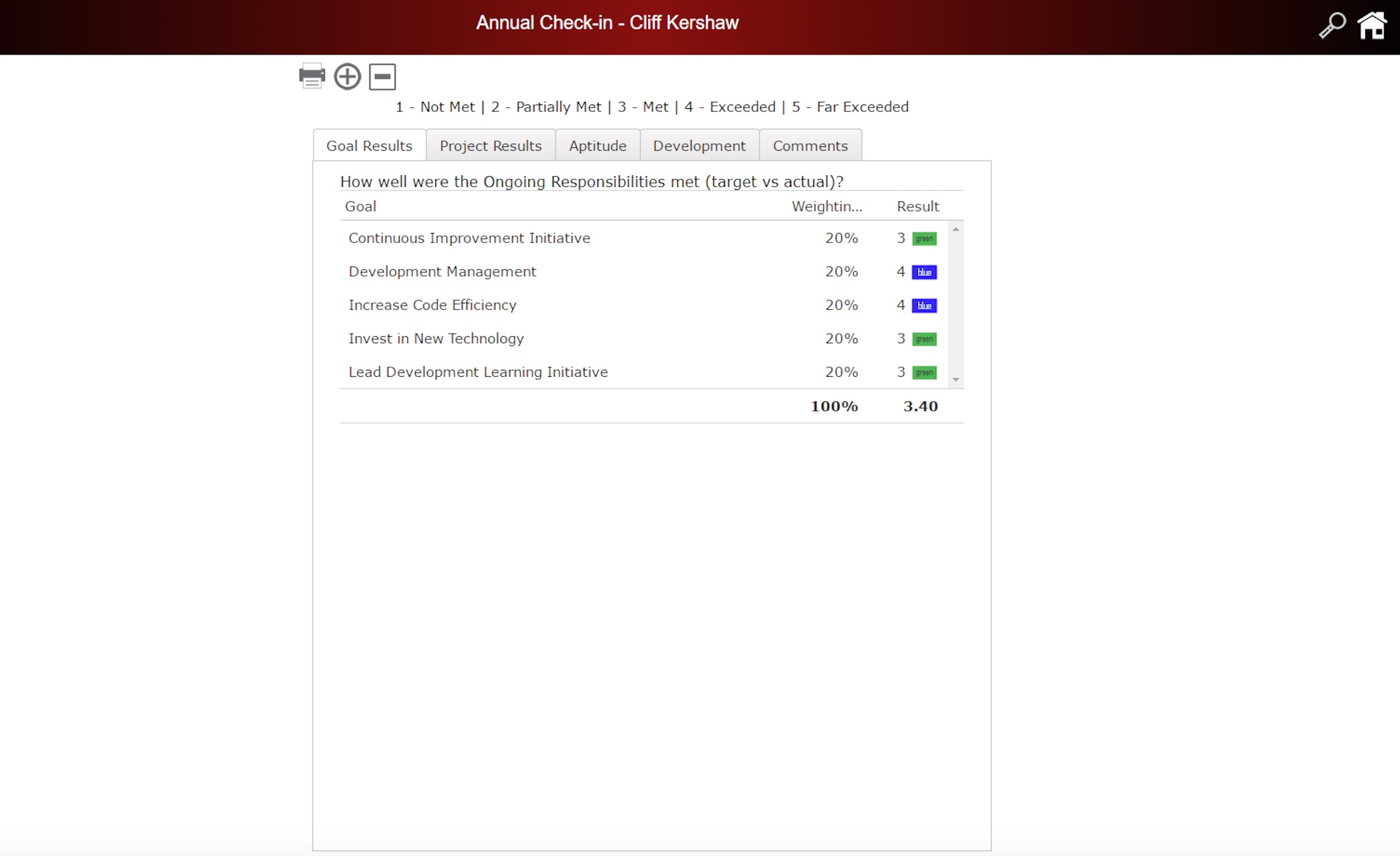Go home via house icon
Screen dimensions: 1400x856
1372,26
